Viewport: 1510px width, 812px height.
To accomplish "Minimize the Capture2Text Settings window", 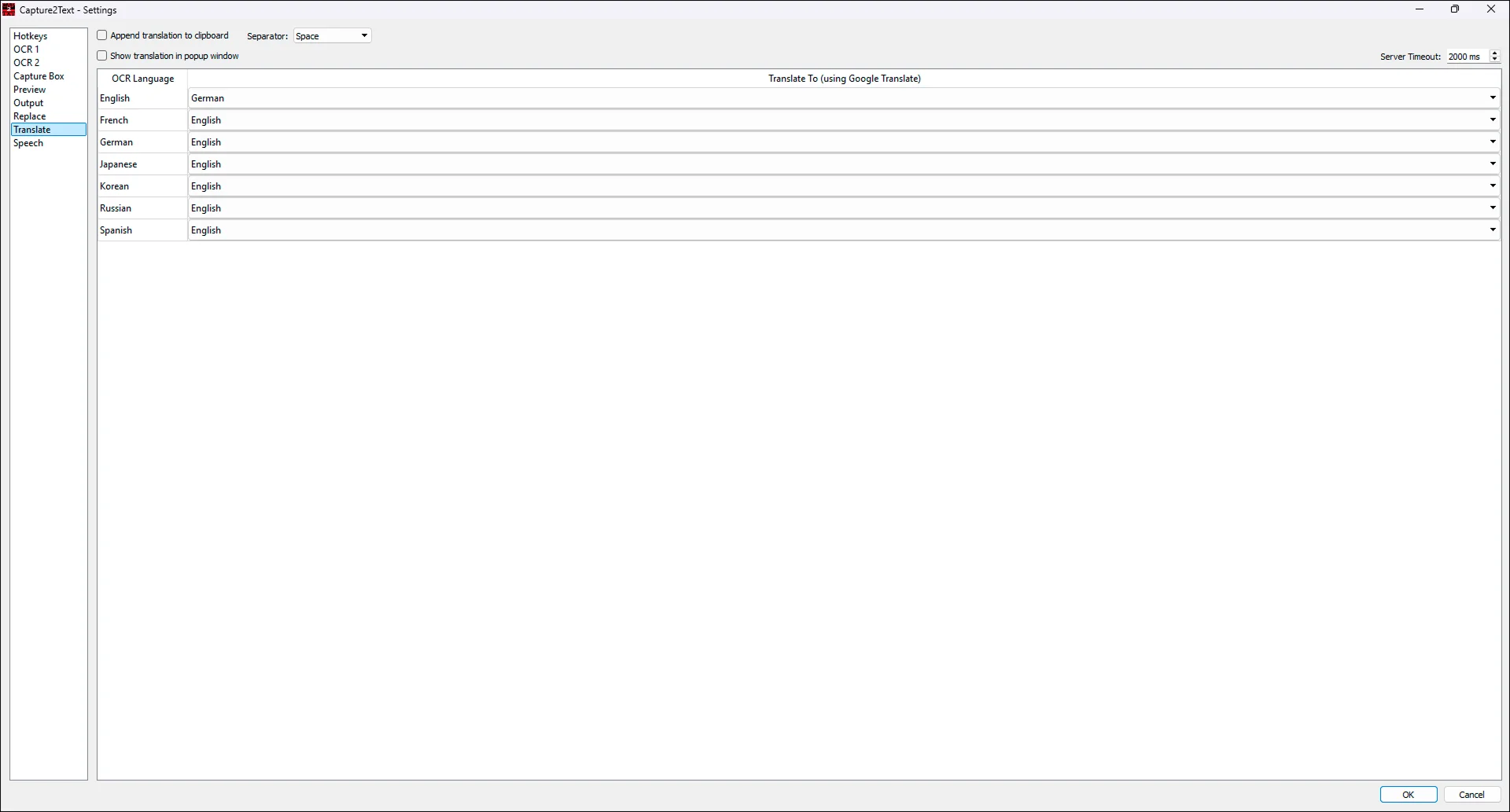I will click(1420, 9).
